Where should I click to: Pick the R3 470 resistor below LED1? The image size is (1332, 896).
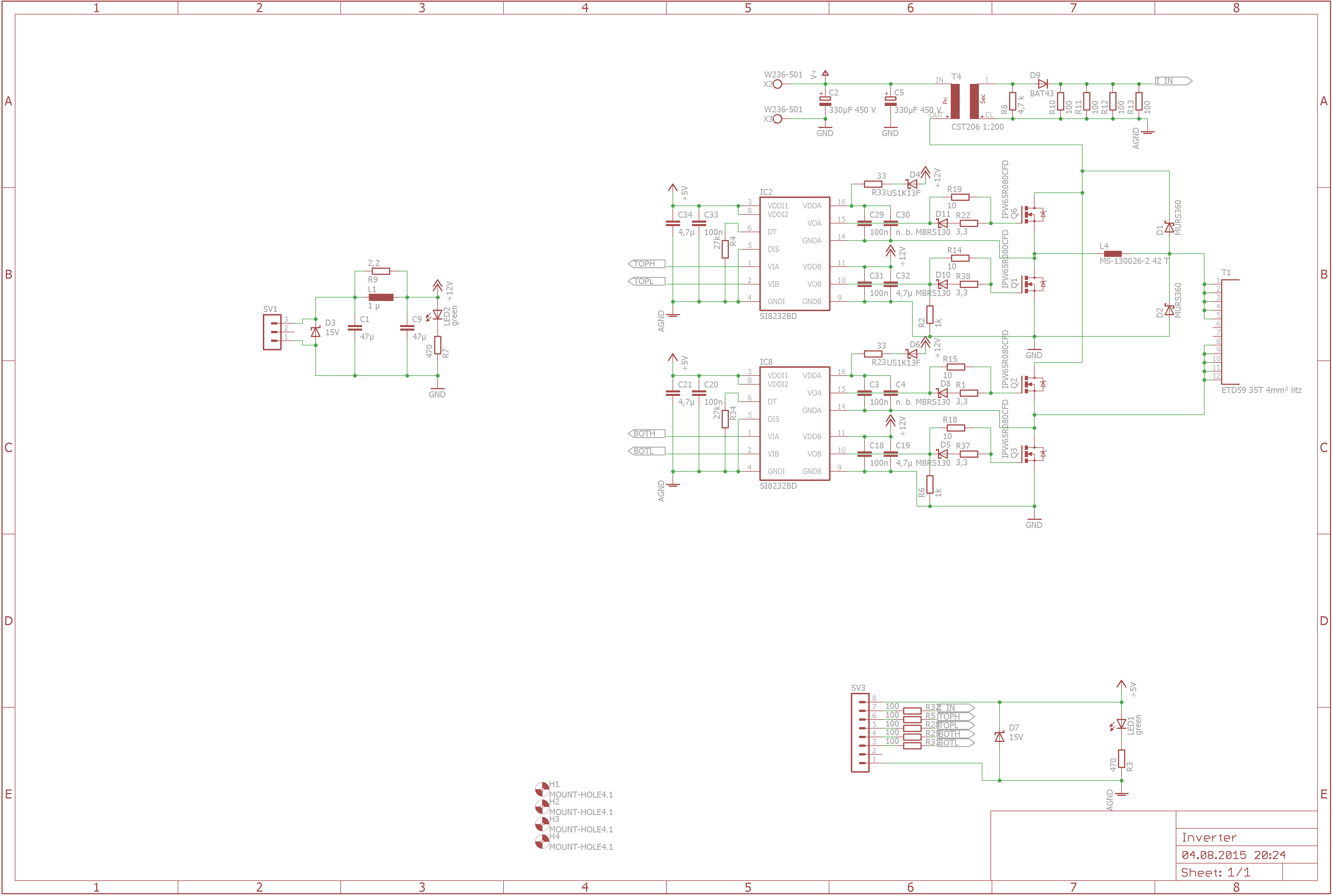(1122, 759)
